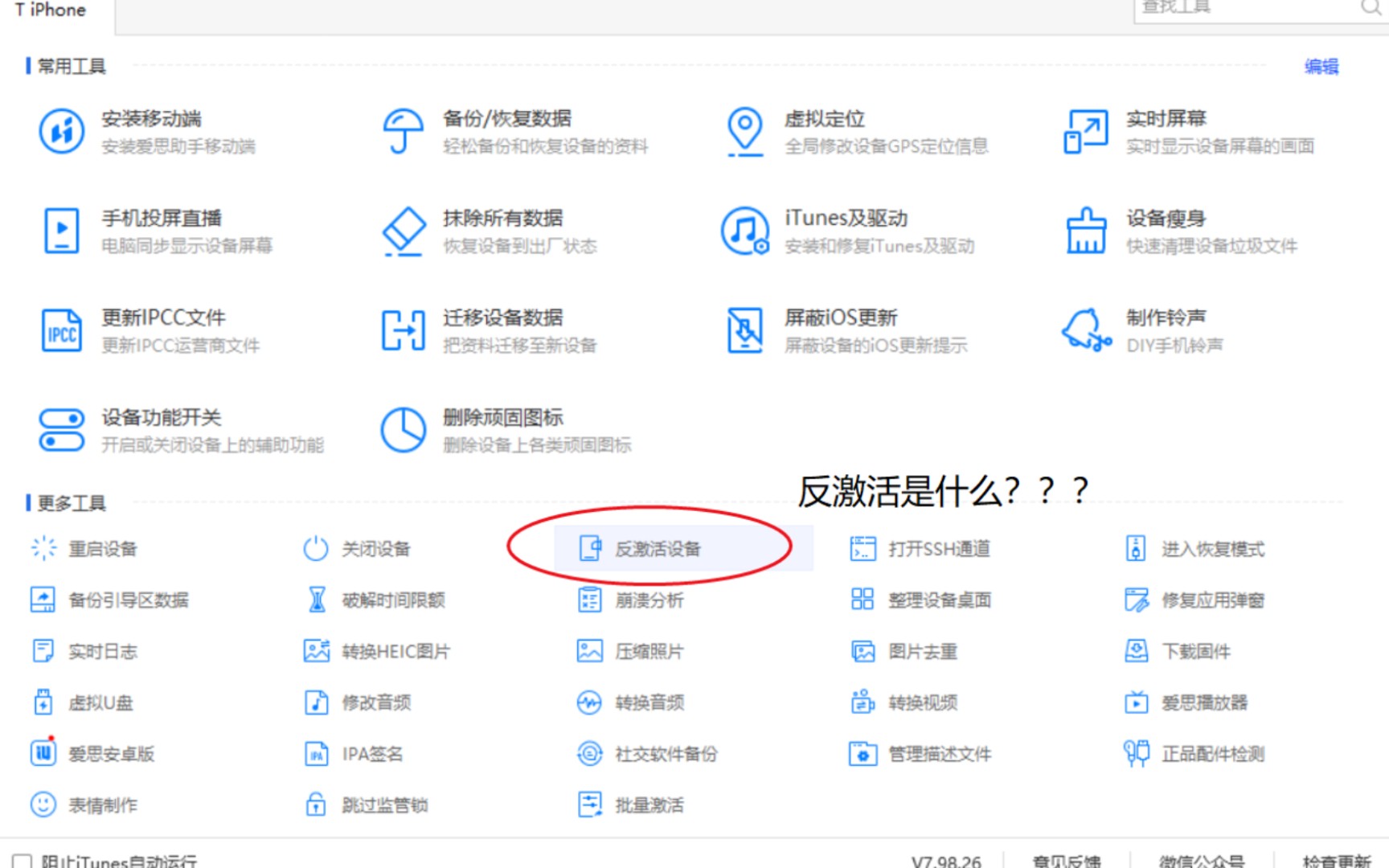Open the 安装移动端 install tool icon
Viewport: 1389px width, 868px height.
tap(62, 131)
